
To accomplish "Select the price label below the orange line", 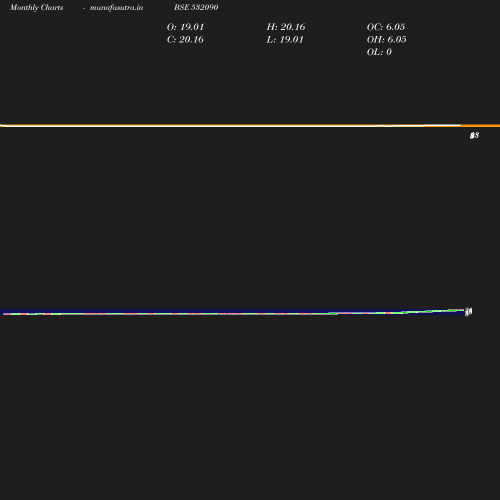I will click(474, 135).
